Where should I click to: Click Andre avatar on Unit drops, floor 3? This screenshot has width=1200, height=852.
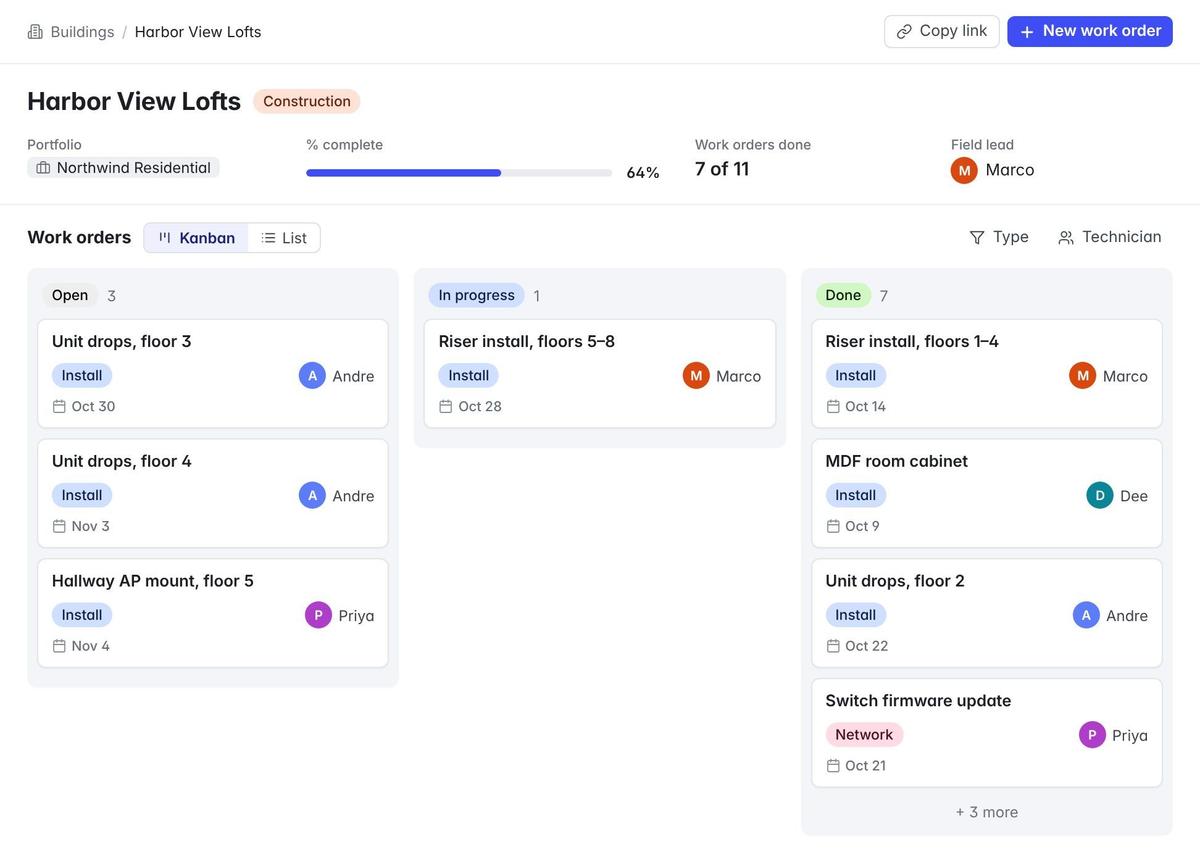tap(312, 376)
